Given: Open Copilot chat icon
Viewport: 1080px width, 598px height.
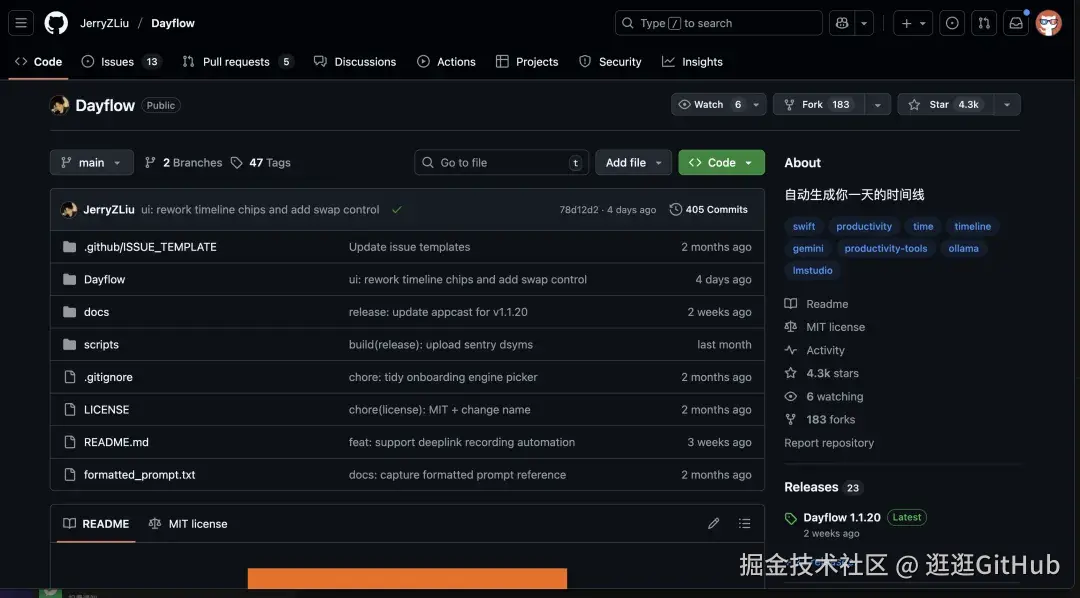Looking at the screenshot, I should point(842,23).
